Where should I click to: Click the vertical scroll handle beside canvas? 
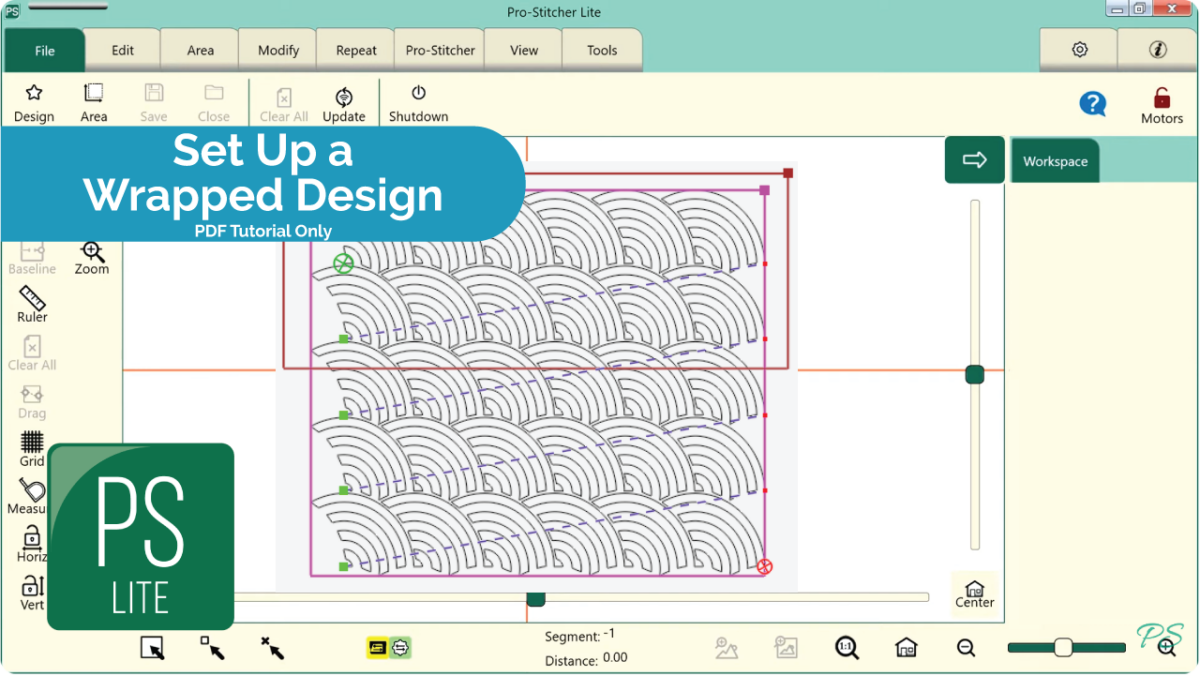(x=975, y=375)
